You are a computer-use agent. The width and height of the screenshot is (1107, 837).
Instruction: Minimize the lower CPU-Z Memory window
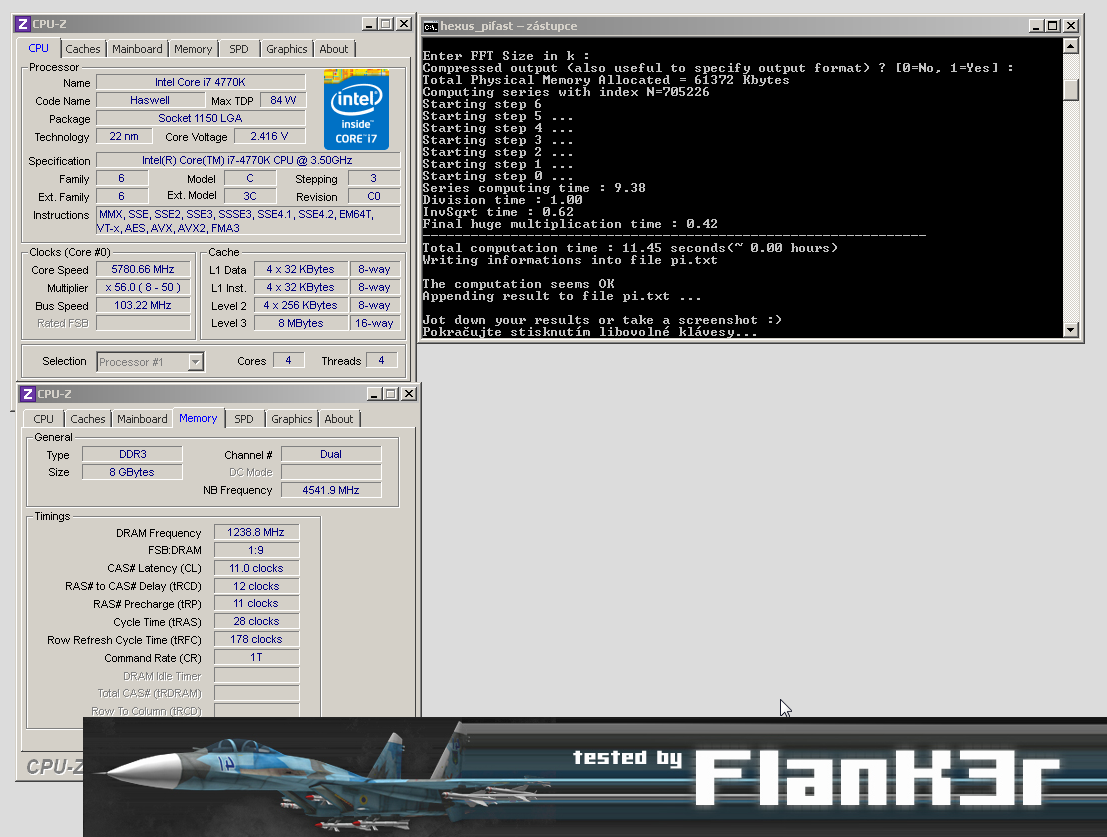374,394
